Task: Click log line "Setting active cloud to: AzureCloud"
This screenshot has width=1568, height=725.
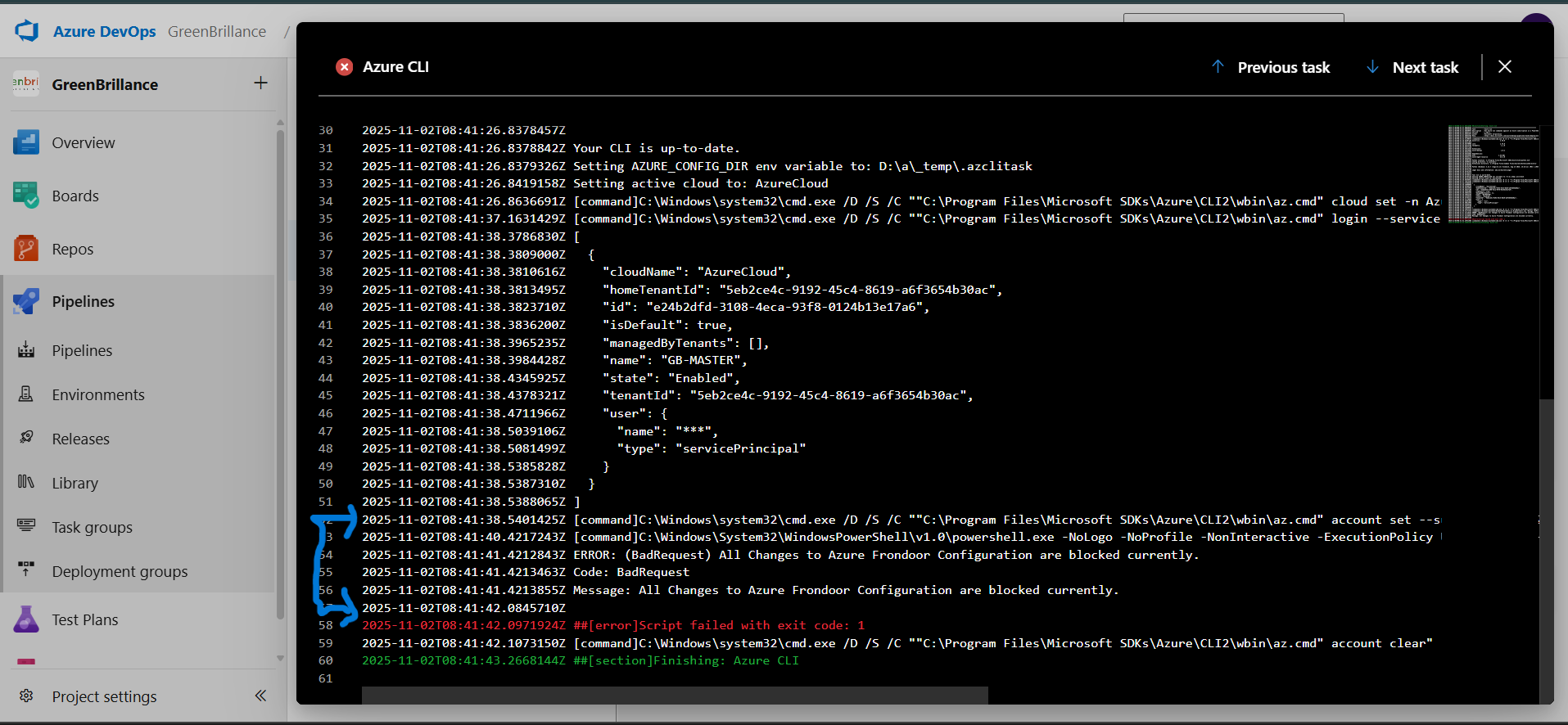Action: click(701, 183)
